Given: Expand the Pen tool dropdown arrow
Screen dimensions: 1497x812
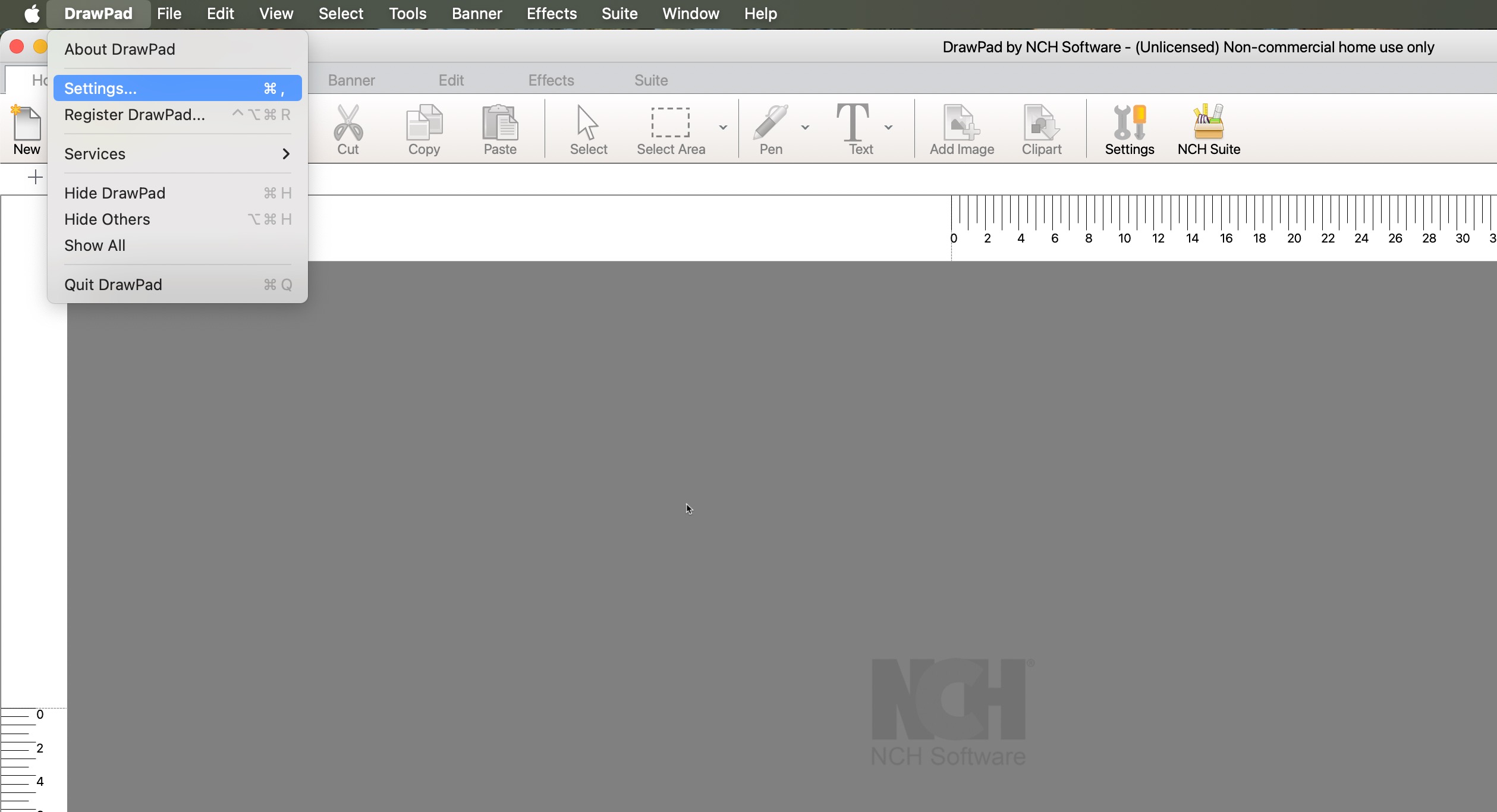Looking at the screenshot, I should (805, 127).
